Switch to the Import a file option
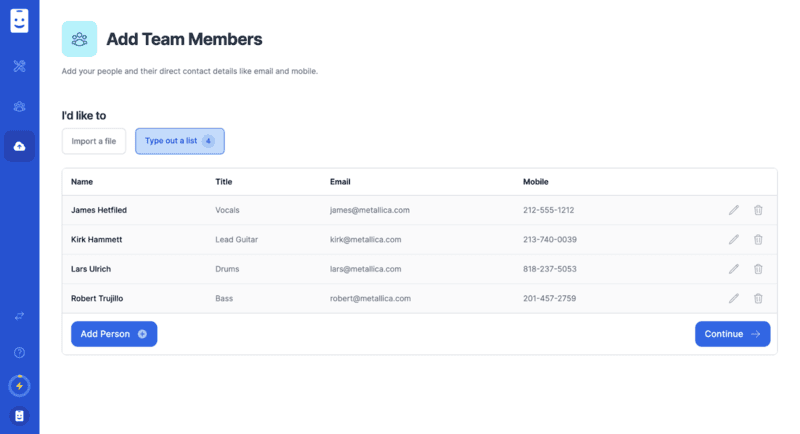 pyautogui.click(x=94, y=141)
